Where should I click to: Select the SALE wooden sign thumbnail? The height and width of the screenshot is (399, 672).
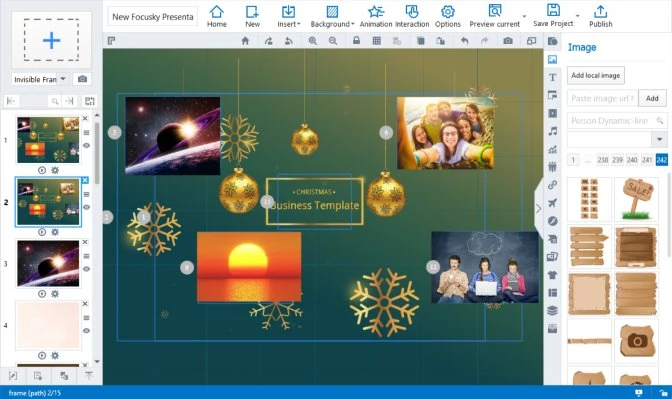point(636,199)
